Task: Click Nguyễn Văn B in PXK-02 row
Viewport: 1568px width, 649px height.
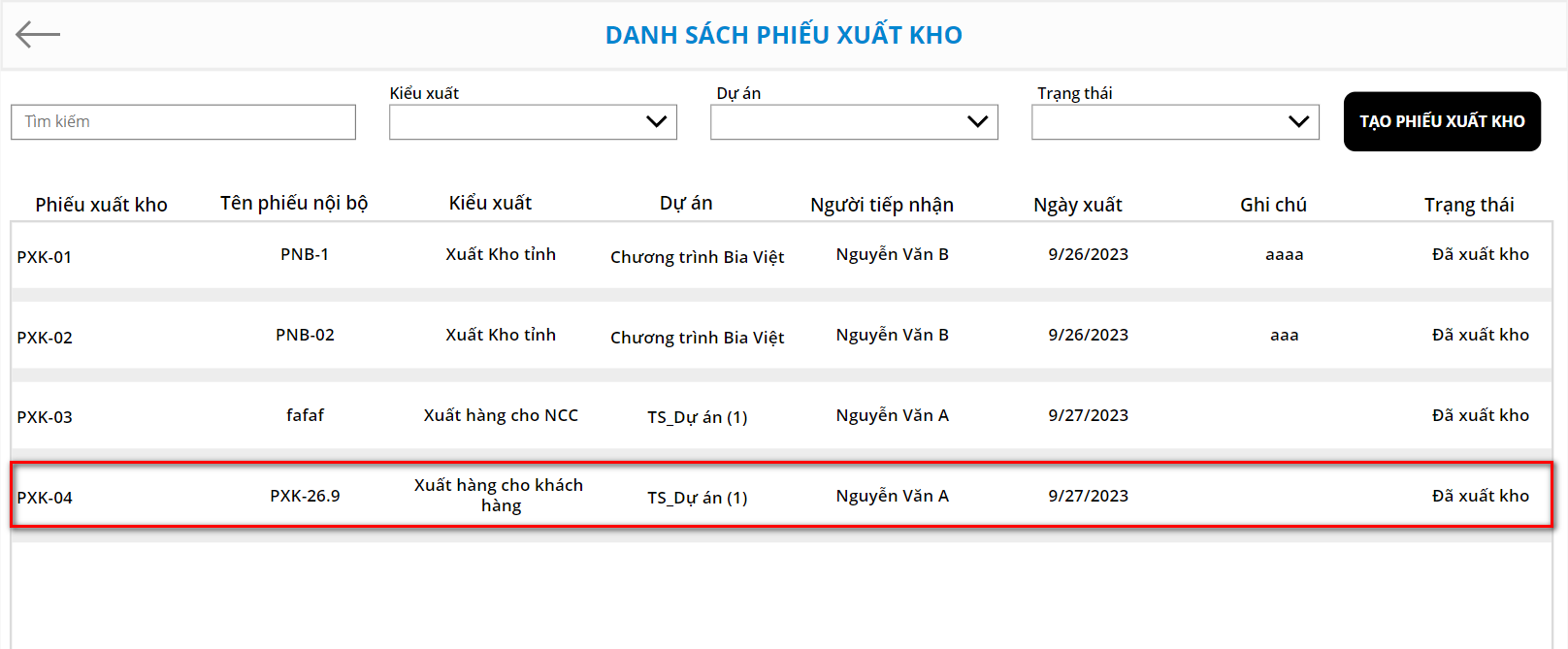Action: pyautogui.click(x=893, y=335)
